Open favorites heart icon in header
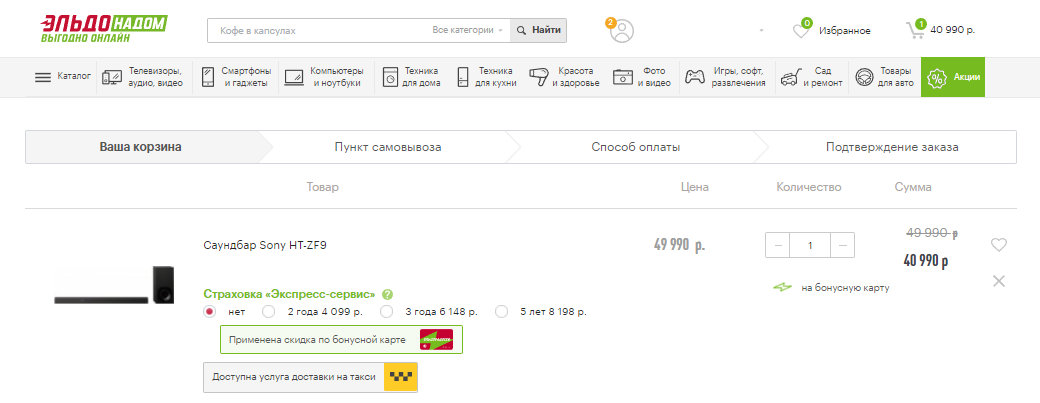The width and height of the screenshot is (1040, 403). click(x=801, y=31)
